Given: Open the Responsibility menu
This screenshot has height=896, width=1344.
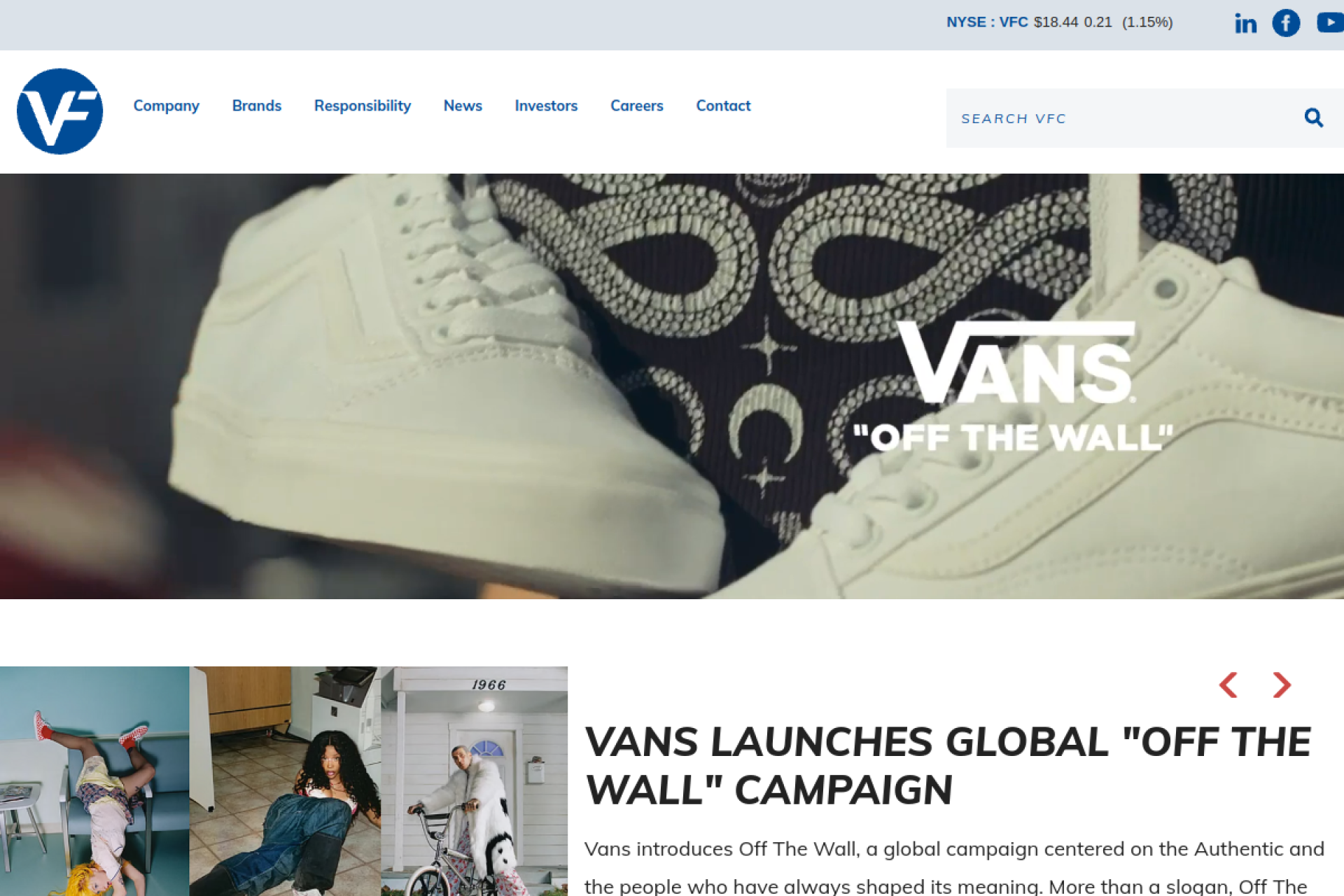Looking at the screenshot, I should [363, 106].
